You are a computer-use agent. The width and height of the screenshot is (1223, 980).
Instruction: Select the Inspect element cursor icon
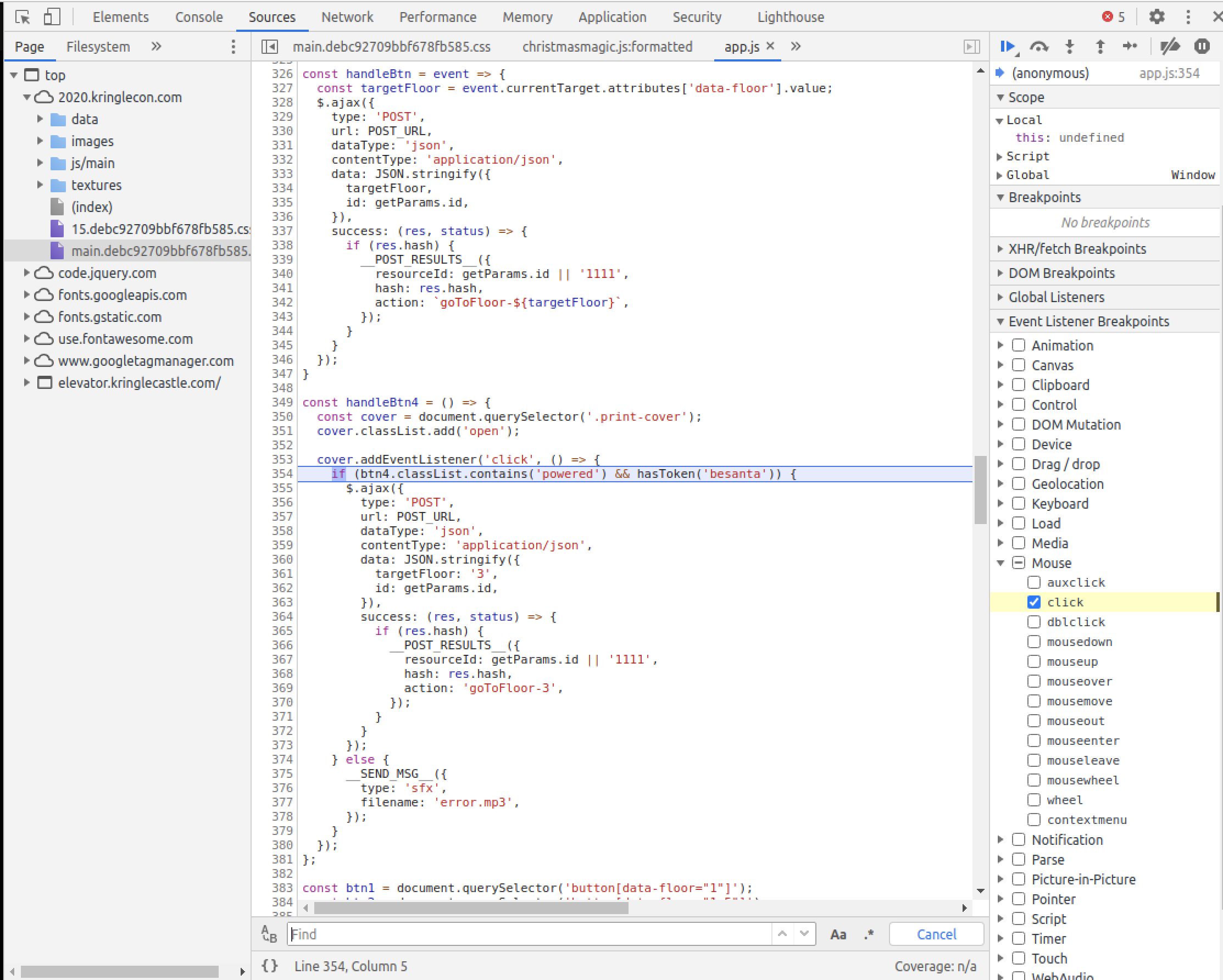click(x=23, y=17)
